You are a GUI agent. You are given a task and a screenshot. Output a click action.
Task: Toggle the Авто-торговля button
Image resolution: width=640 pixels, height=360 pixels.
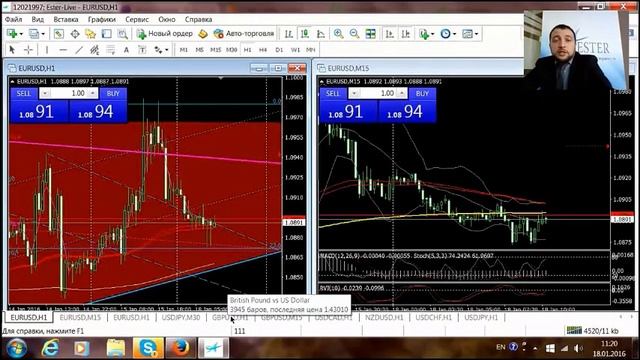244,34
